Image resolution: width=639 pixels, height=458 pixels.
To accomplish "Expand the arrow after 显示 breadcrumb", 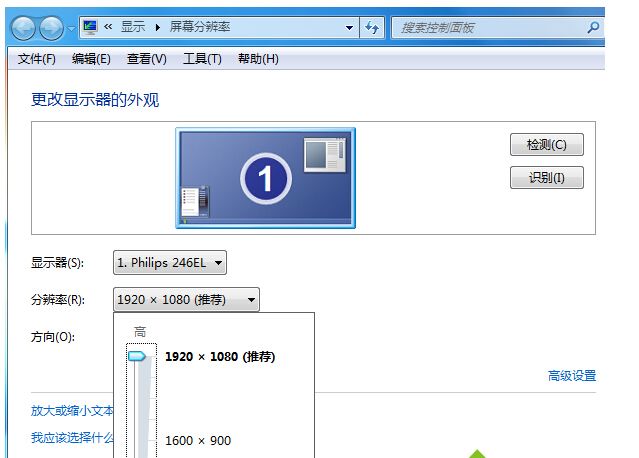I will (x=158, y=28).
